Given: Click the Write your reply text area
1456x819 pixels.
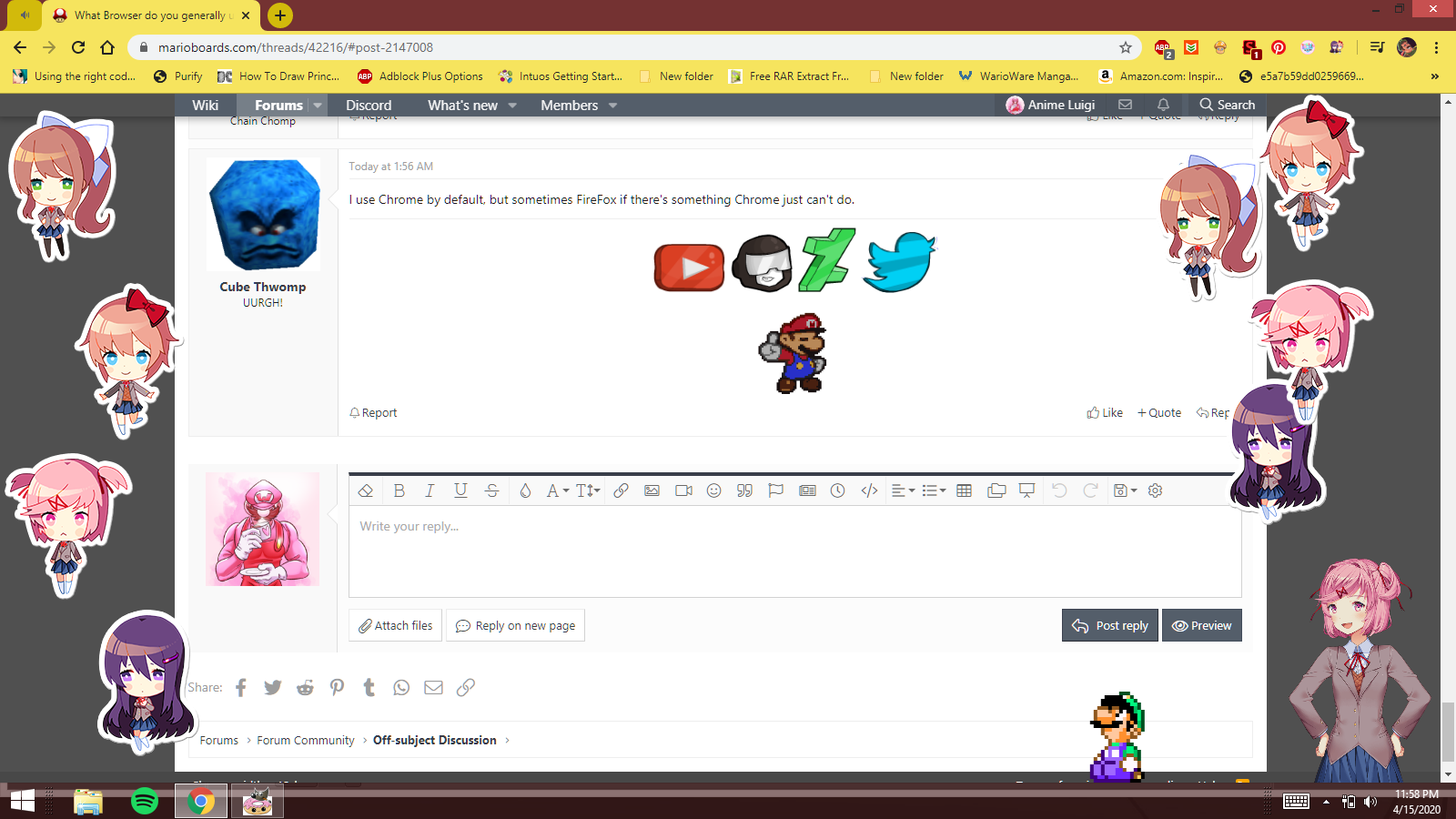Looking at the screenshot, I should tap(795, 551).
